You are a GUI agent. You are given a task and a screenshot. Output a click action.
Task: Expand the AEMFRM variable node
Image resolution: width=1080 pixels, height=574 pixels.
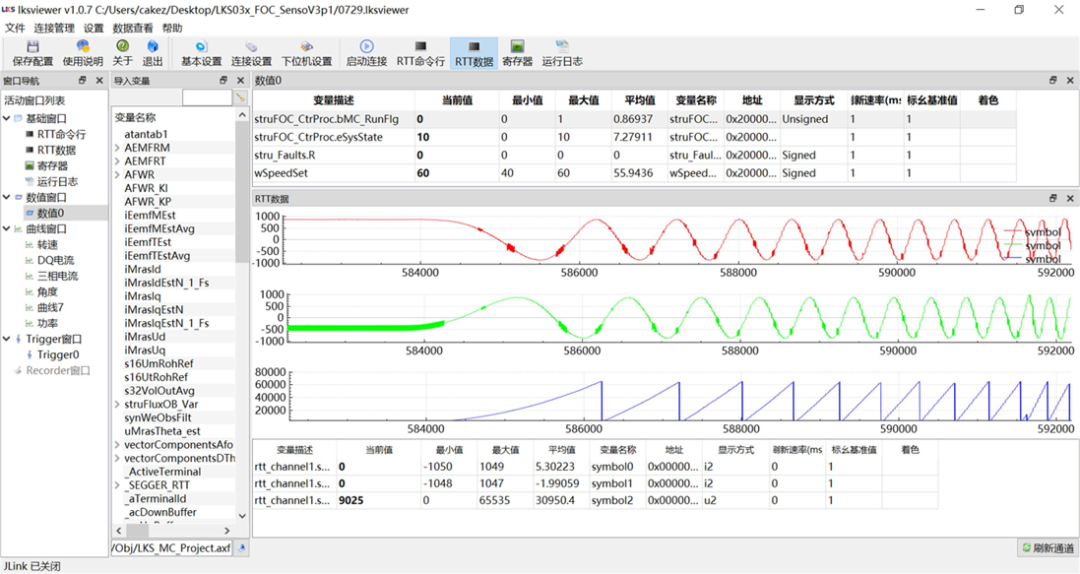[117, 147]
